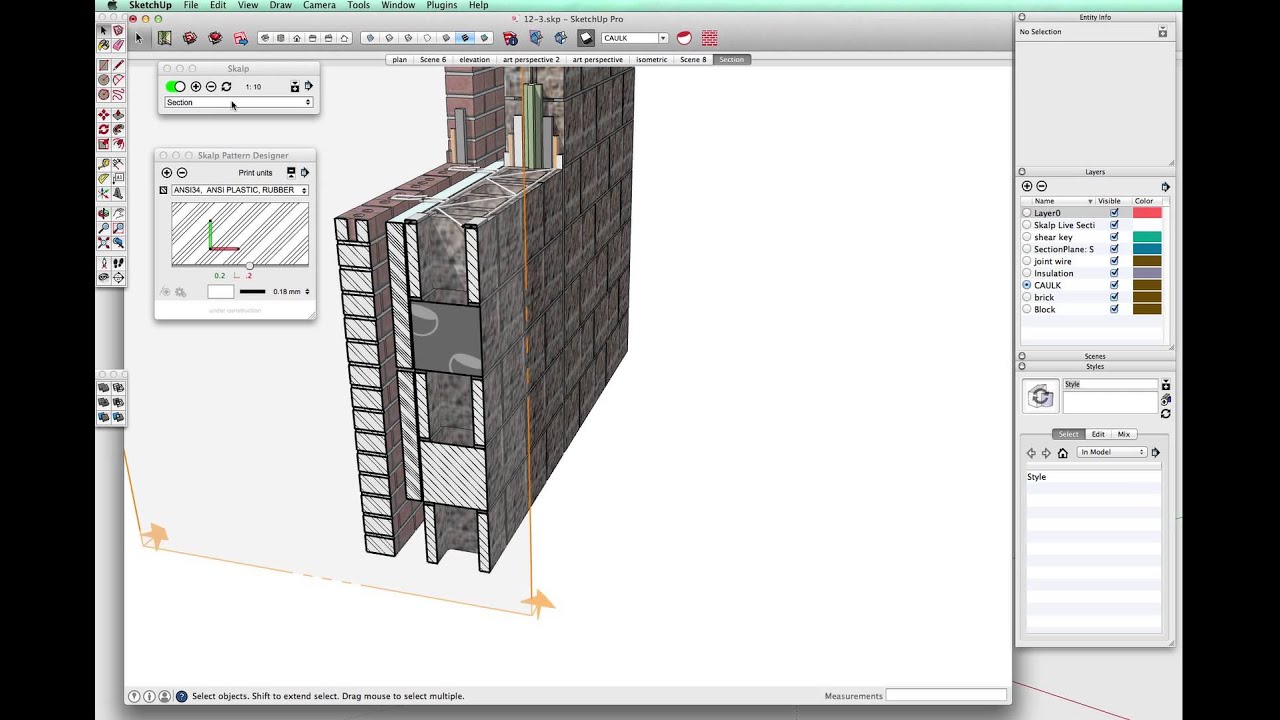Click the Model Info blue icon
The height and width of the screenshot is (720, 1280).
pos(510,38)
